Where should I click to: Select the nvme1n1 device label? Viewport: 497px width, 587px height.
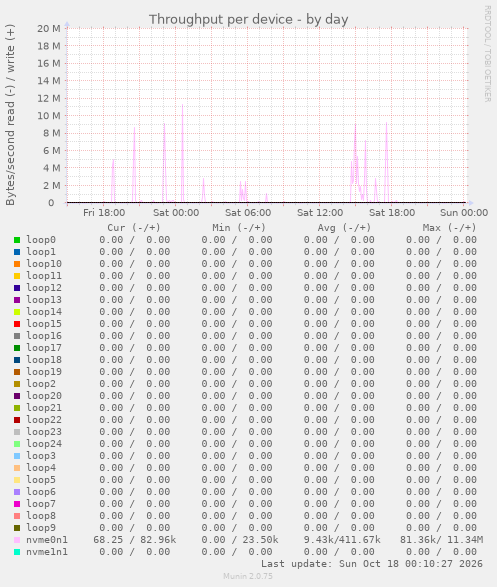47,552
